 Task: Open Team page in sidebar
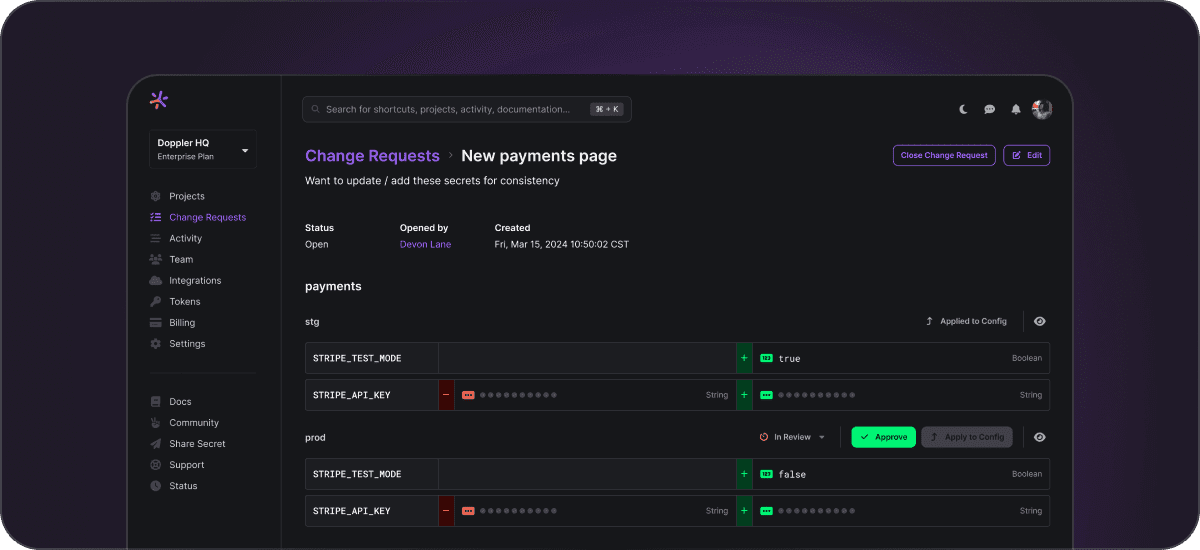point(171,259)
